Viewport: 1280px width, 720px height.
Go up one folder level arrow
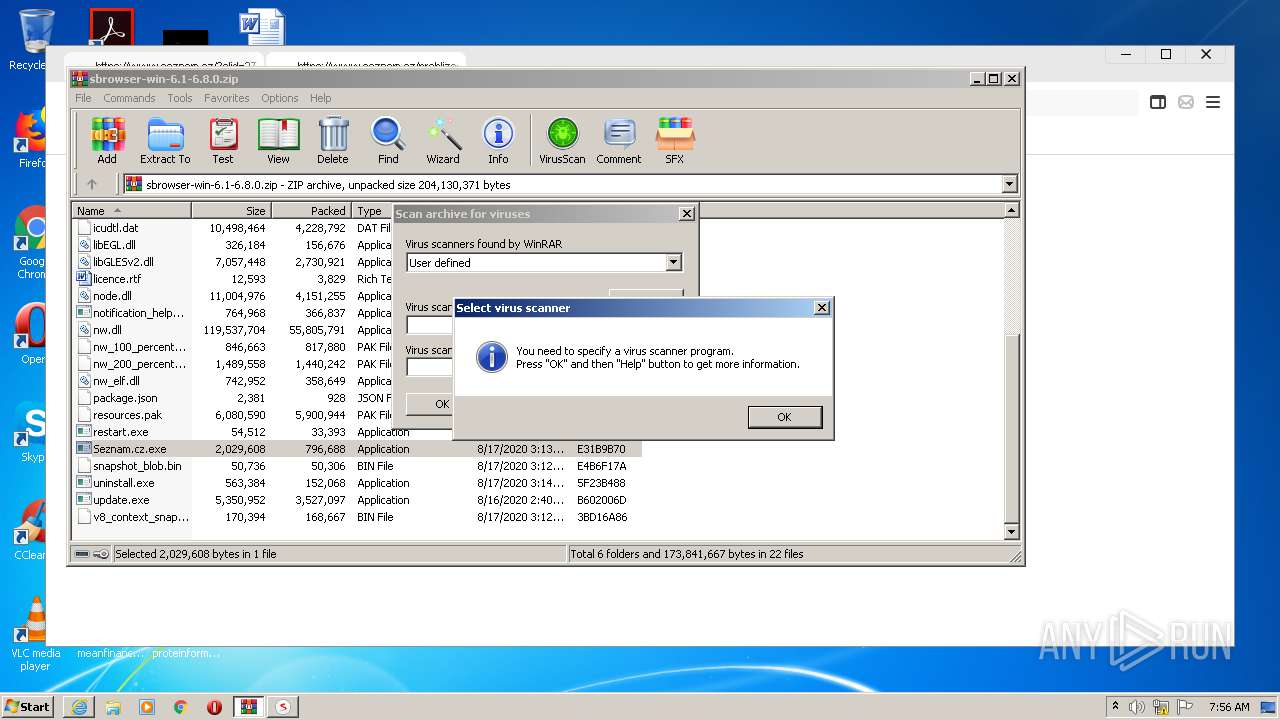(x=92, y=184)
